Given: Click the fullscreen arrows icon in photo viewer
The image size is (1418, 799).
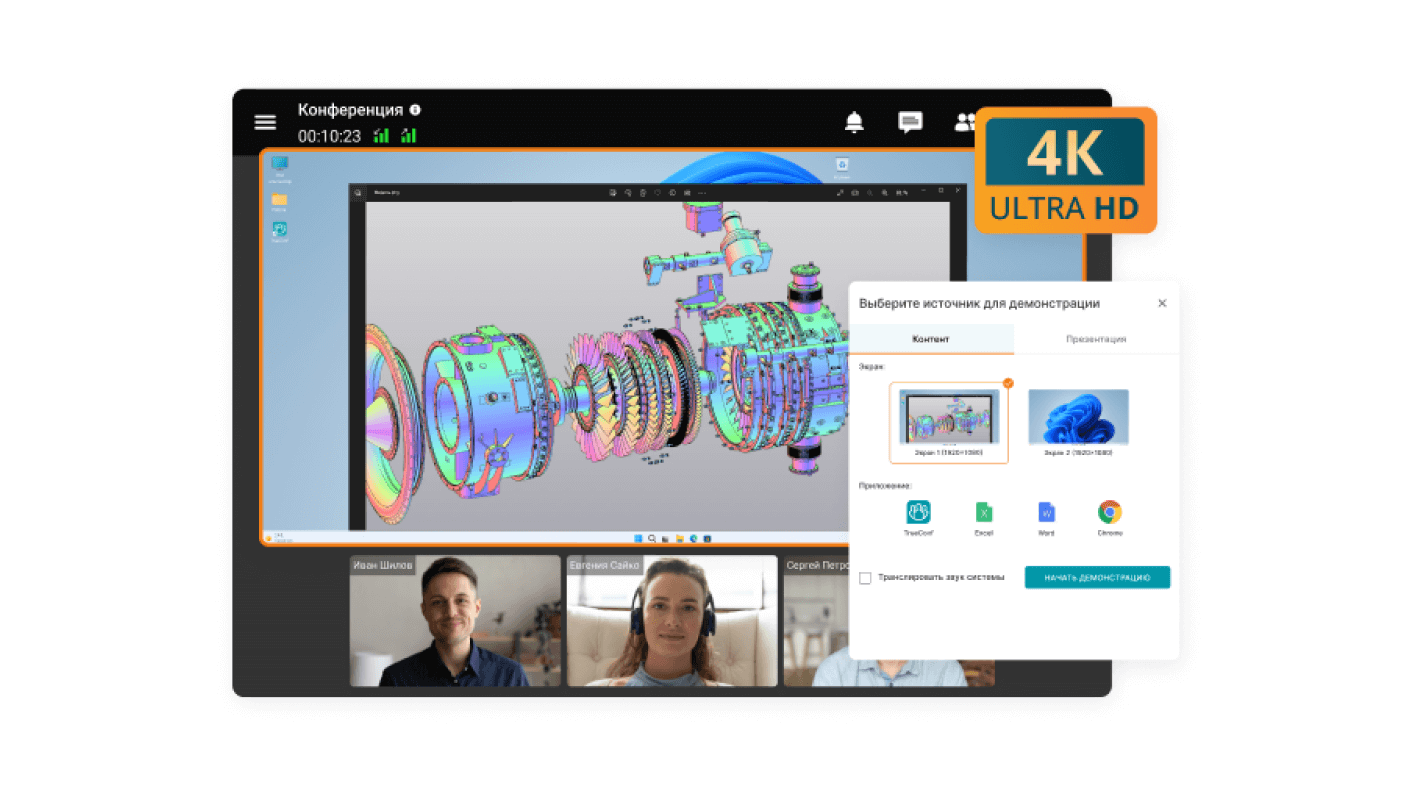Looking at the screenshot, I should tap(840, 193).
